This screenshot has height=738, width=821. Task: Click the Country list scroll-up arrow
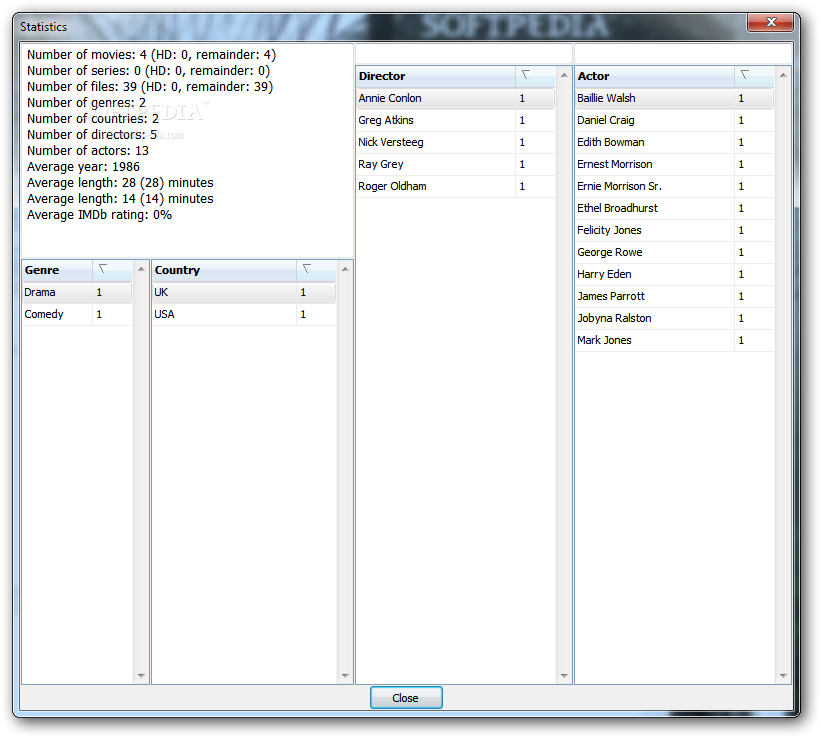(x=345, y=269)
